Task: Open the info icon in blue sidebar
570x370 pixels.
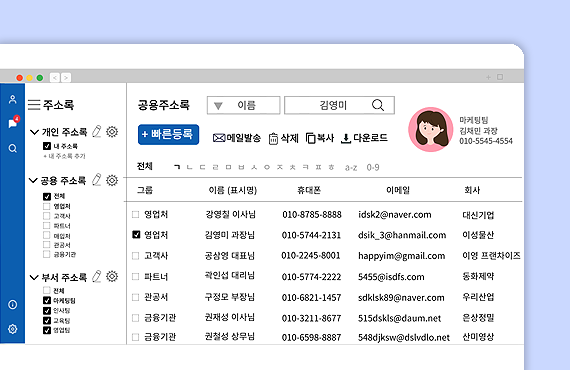Action: (x=13, y=305)
